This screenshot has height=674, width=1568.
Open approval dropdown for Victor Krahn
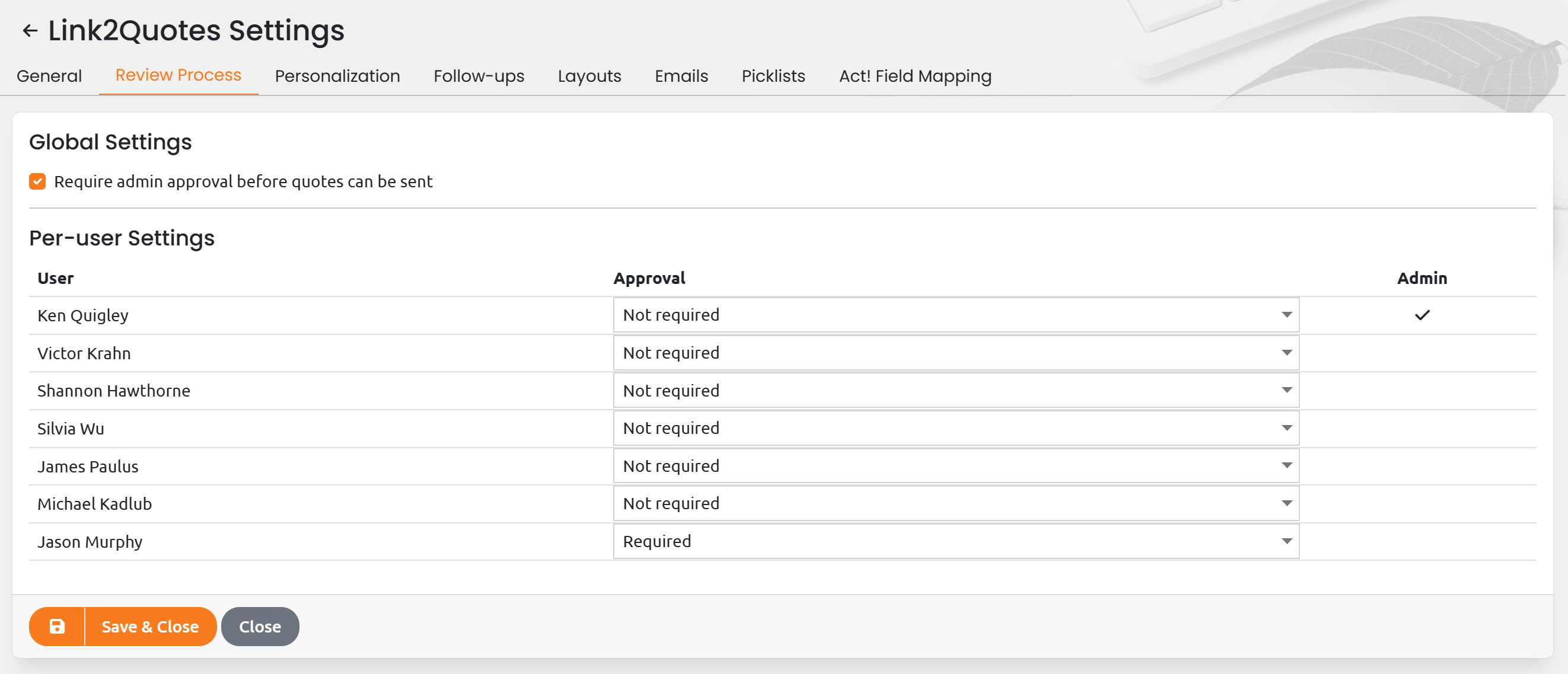point(955,353)
